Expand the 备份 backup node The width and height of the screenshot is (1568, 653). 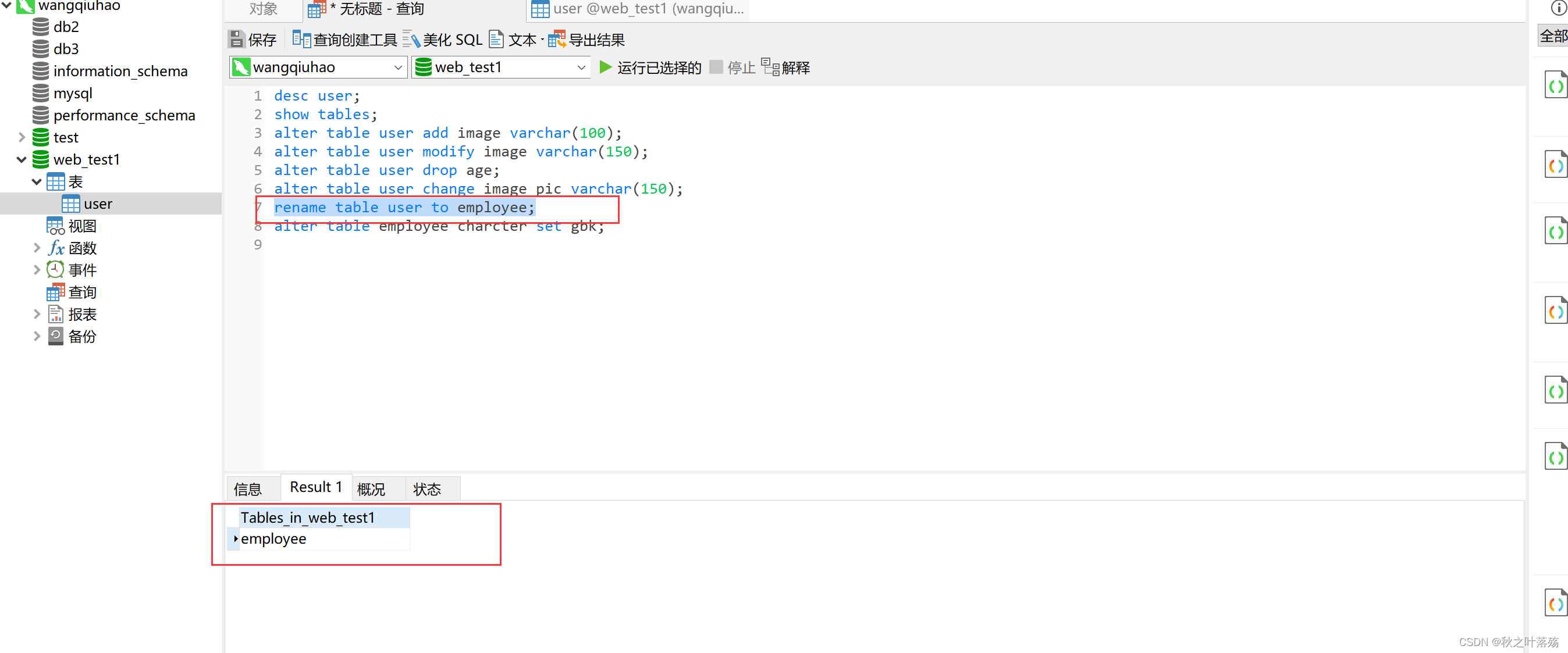(x=37, y=336)
